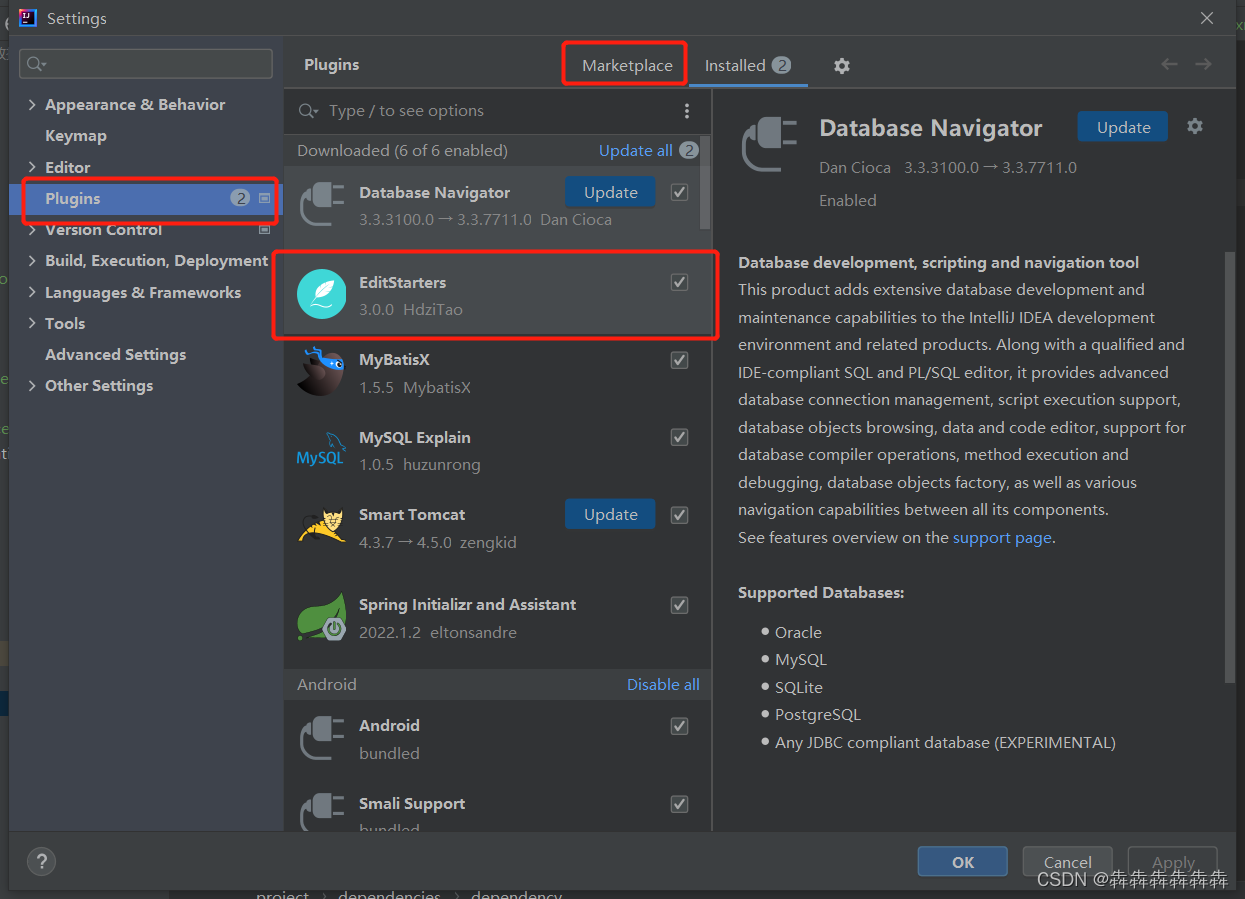Expand Languages & Frameworks node
Viewport: 1245px width, 899px height.
[33, 293]
